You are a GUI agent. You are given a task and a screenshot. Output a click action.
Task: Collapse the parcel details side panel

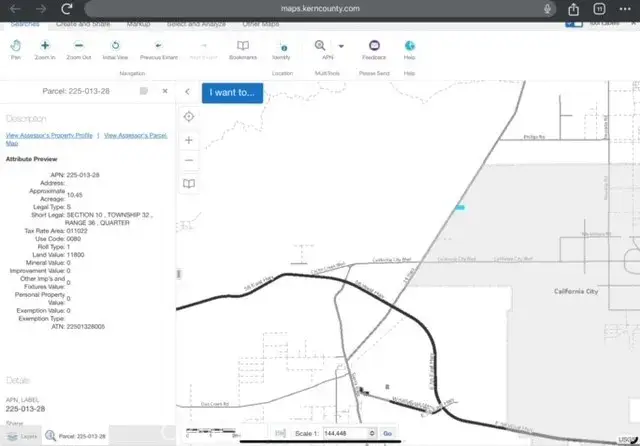(x=187, y=91)
